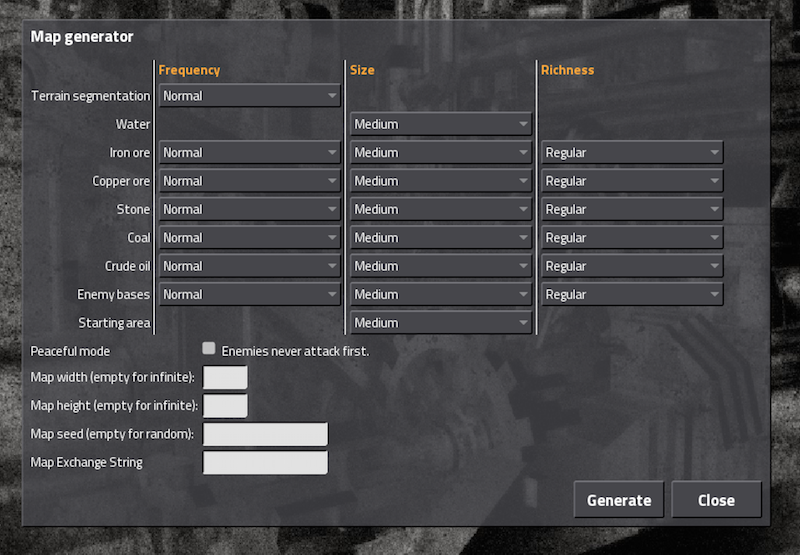
Task: Open Starting area size dropdown
Action: (x=441, y=323)
